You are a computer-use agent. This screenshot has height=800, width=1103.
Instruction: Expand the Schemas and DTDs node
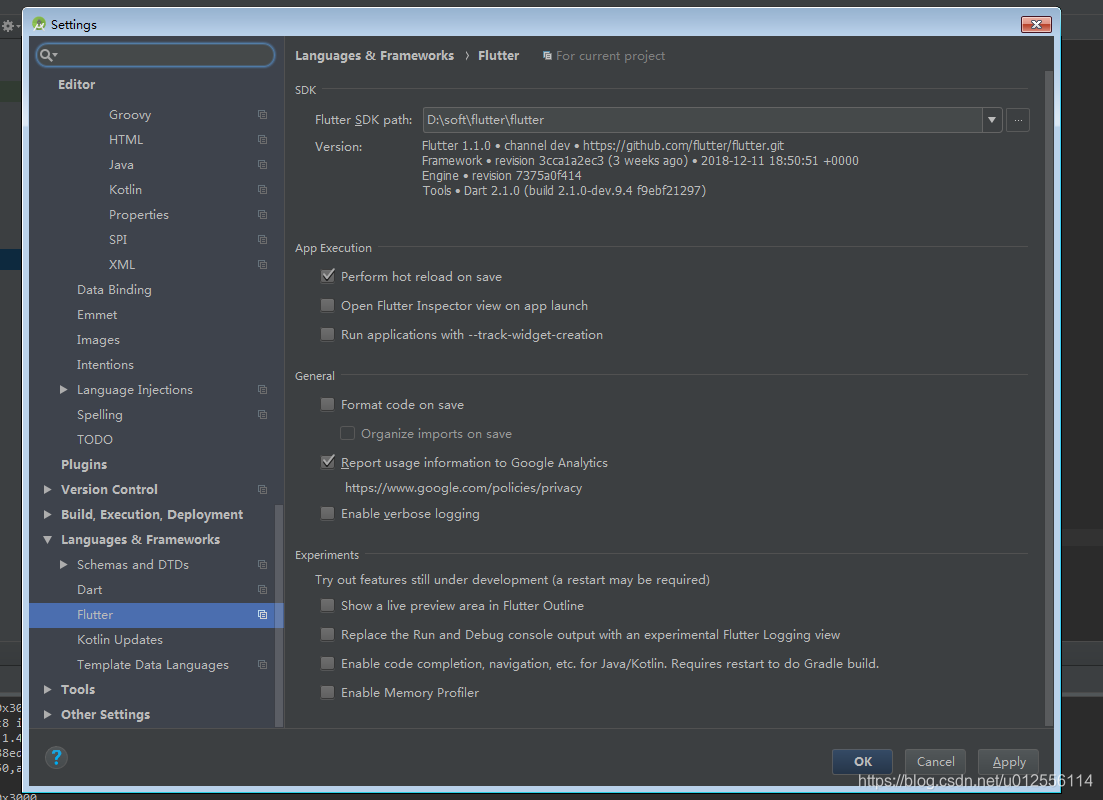coord(63,564)
